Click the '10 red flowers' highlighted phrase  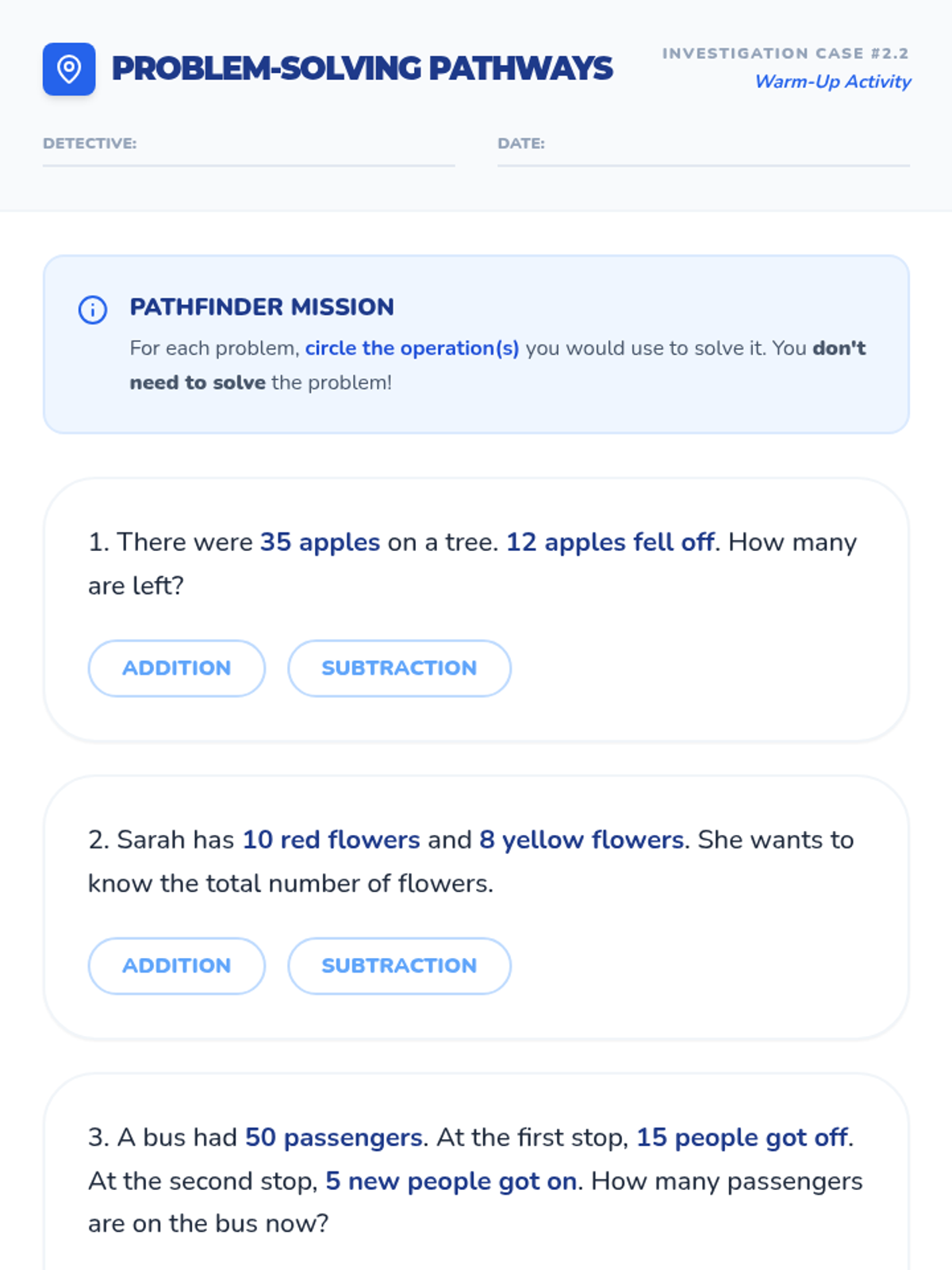coord(331,840)
